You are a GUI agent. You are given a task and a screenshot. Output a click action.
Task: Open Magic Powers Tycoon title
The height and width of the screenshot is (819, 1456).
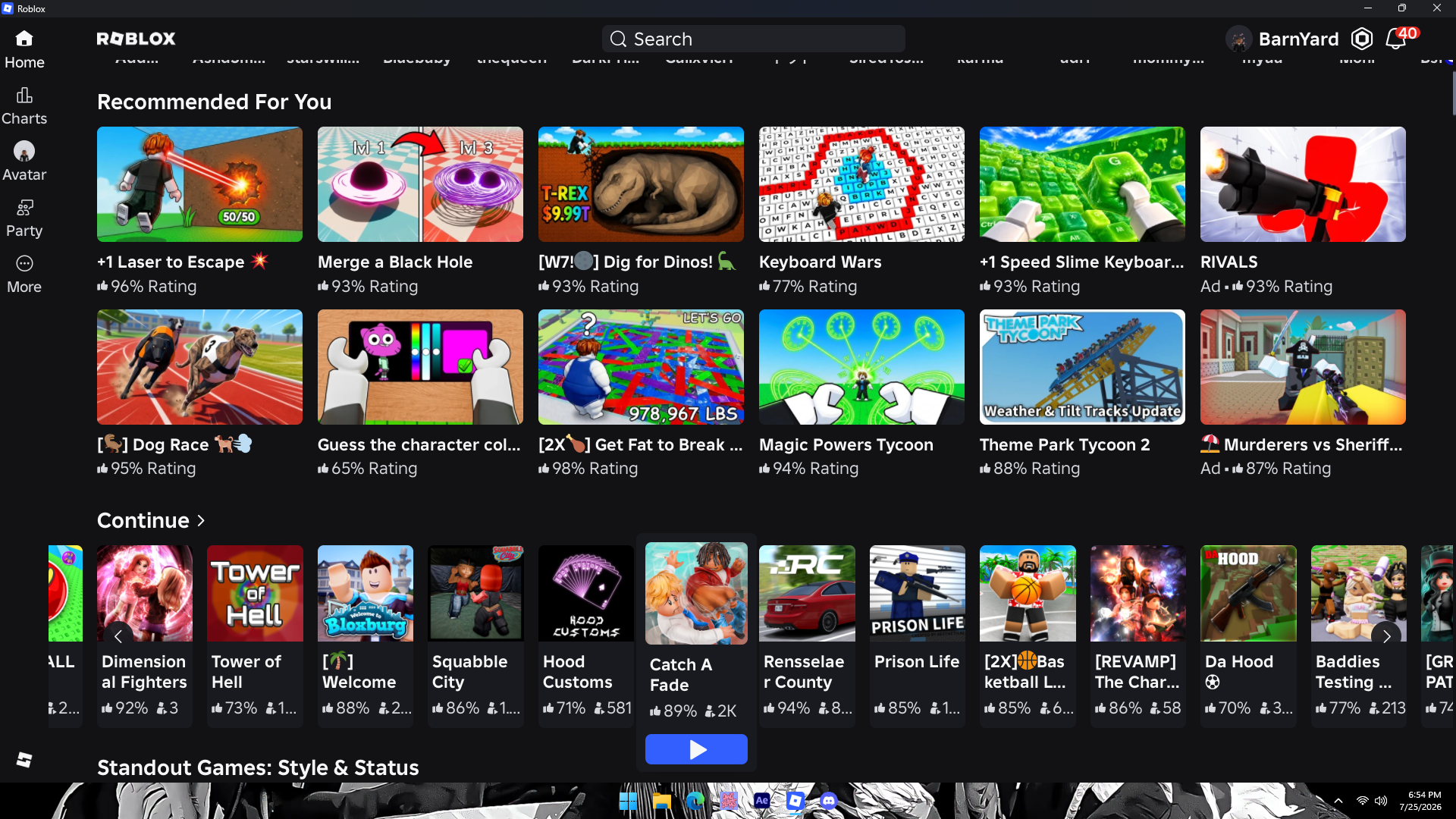pos(846,445)
